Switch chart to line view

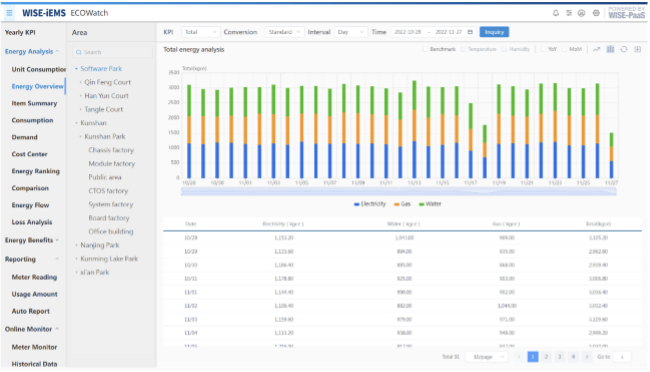coord(597,49)
